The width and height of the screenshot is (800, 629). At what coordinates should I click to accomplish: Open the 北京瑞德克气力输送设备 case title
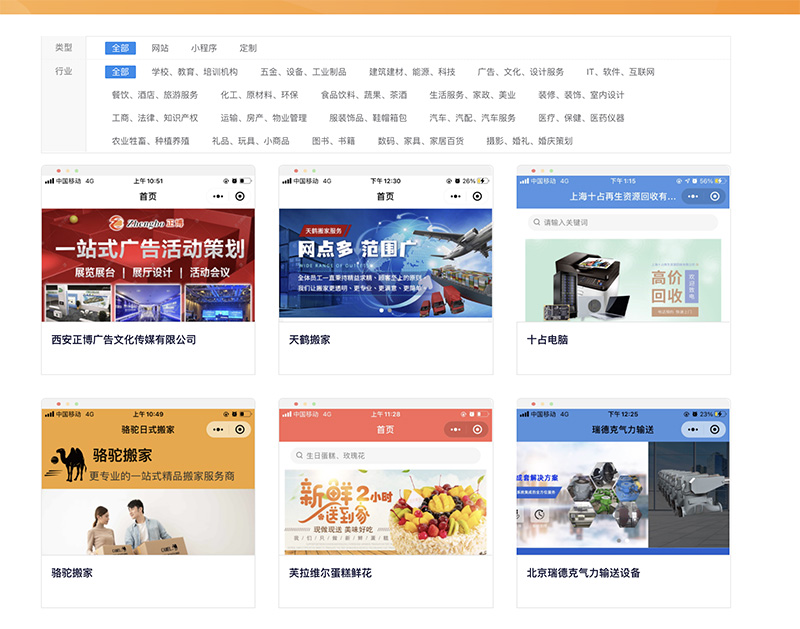[x=583, y=573]
